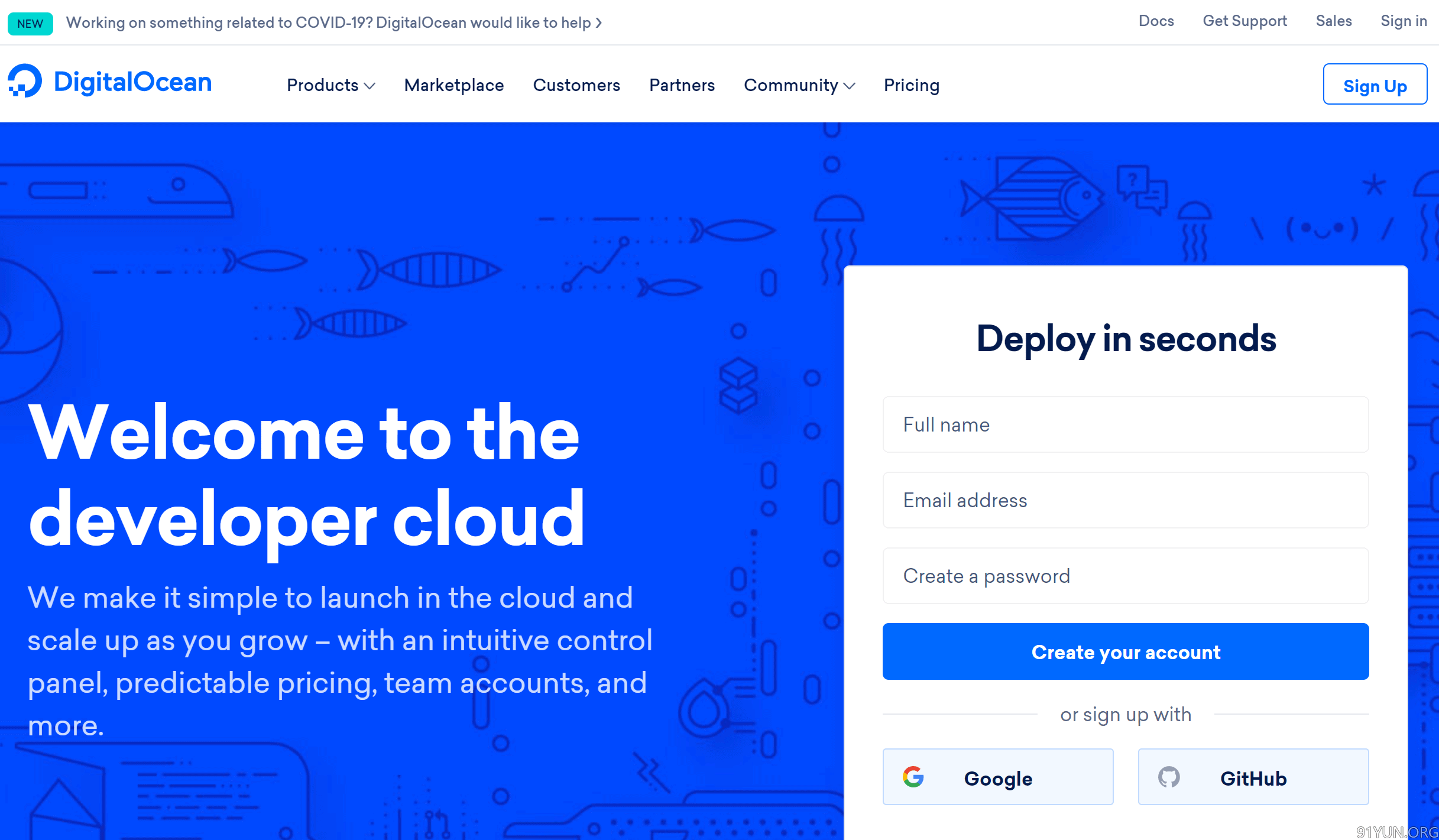This screenshot has width=1439, height=840.
Task: Click the NEW badge in the banner
Action: 30,24
